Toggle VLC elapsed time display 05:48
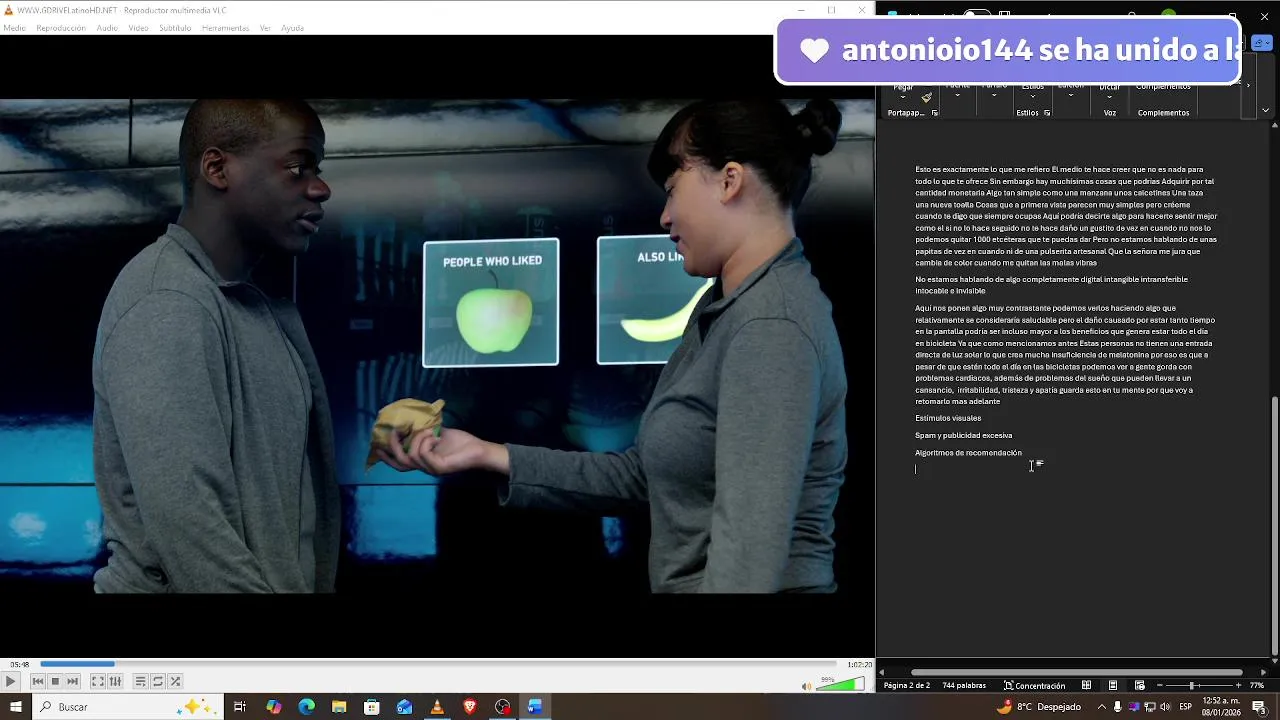1280x720 pixels. 19,664
